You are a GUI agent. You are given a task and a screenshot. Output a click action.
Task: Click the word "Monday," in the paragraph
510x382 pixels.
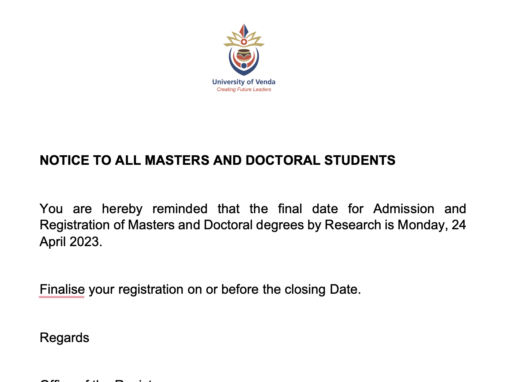tap(422, 225)
